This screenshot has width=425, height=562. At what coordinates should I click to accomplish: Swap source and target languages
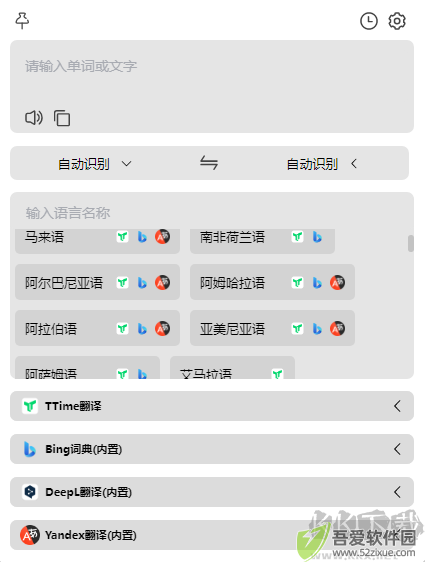pos(209,163)
